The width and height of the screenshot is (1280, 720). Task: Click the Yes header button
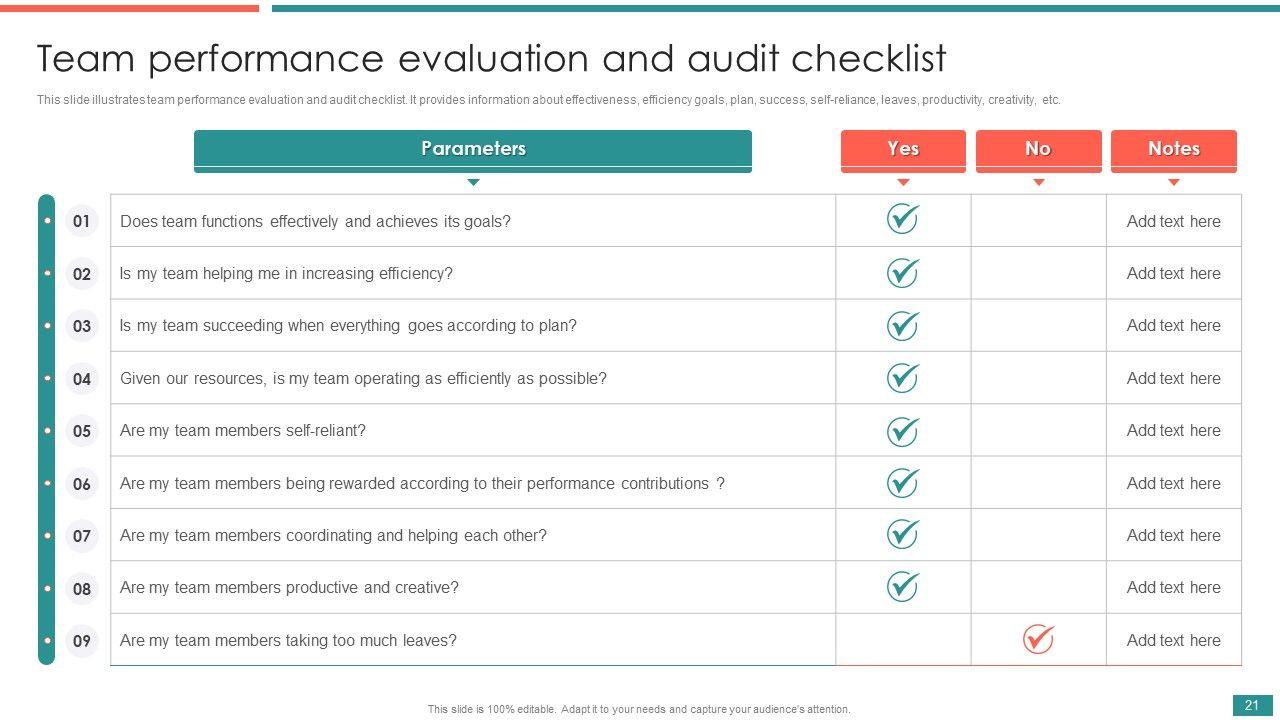point(903,149)
